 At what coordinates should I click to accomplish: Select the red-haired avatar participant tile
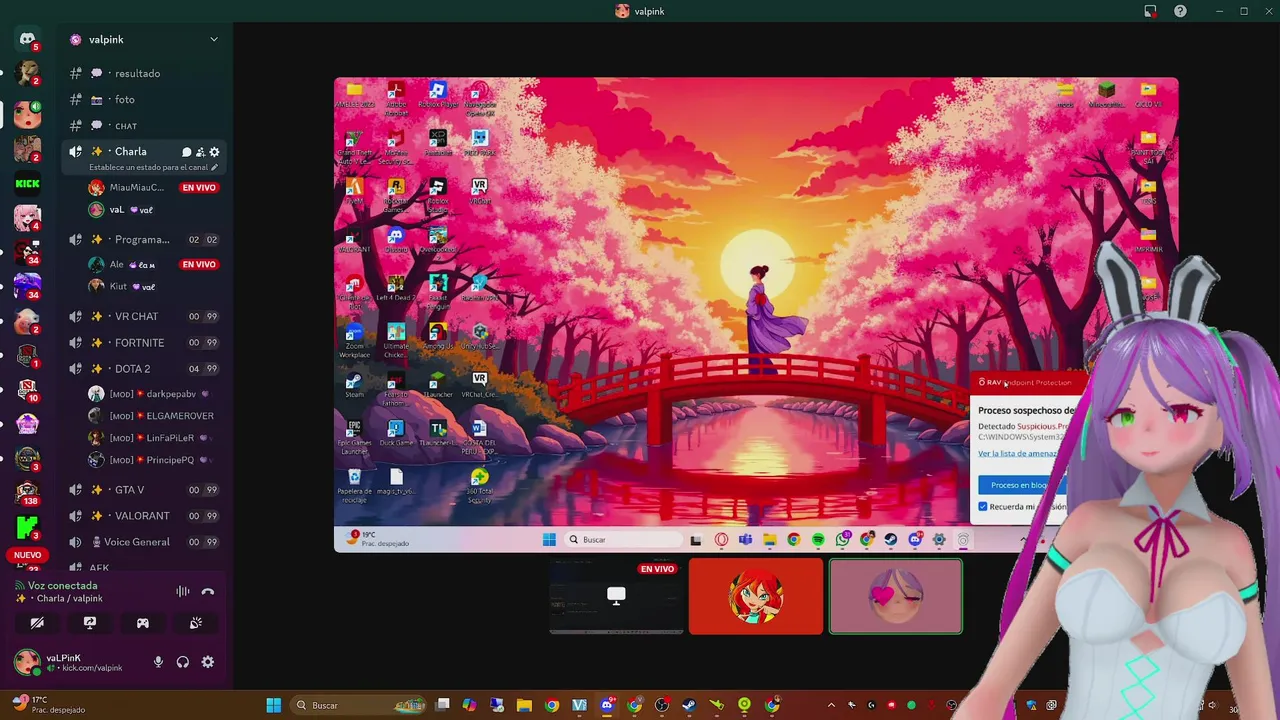click(756, 596)
